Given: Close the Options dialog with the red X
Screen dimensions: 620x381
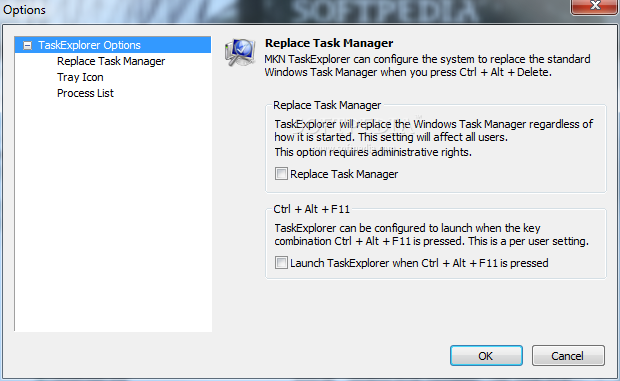Looking at the screenshot, I should [x=595, y=6].
